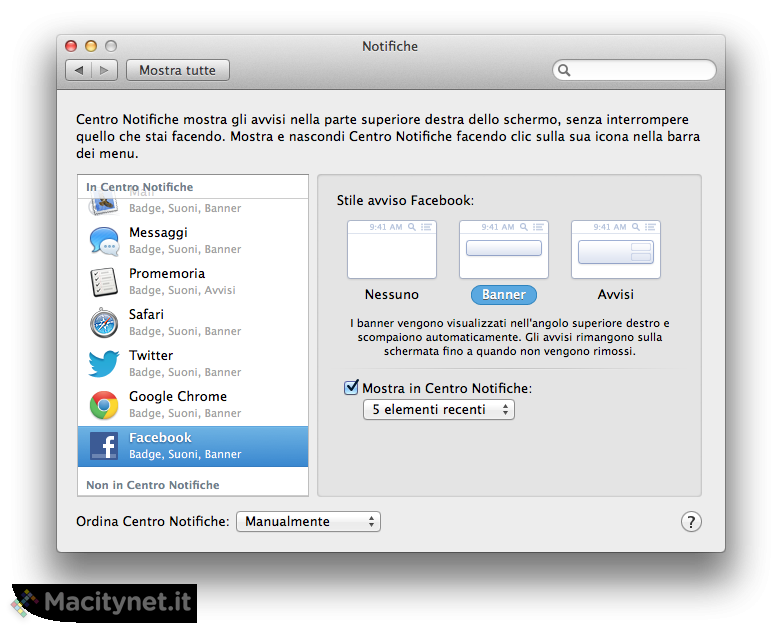
Task: Choose the Banner label
Action: tap(504, 295)
